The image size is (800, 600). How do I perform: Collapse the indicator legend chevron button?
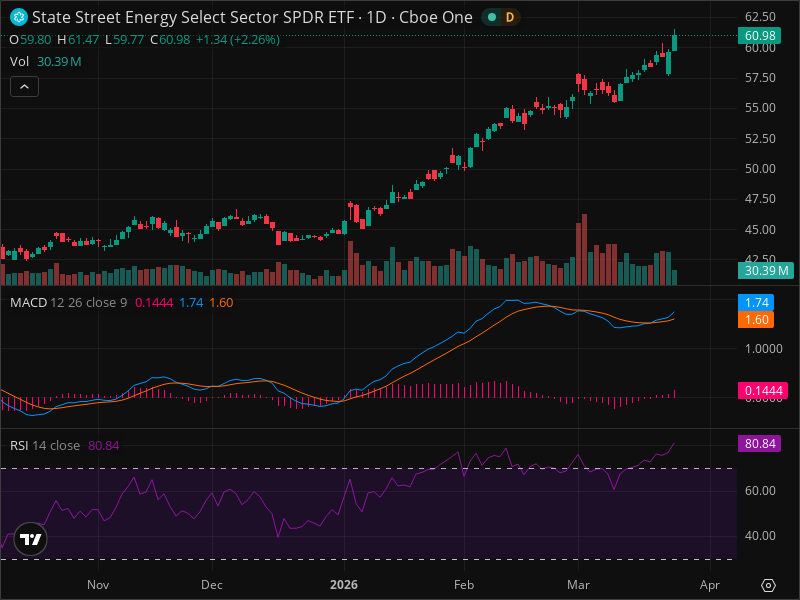[x=24, y=87]
